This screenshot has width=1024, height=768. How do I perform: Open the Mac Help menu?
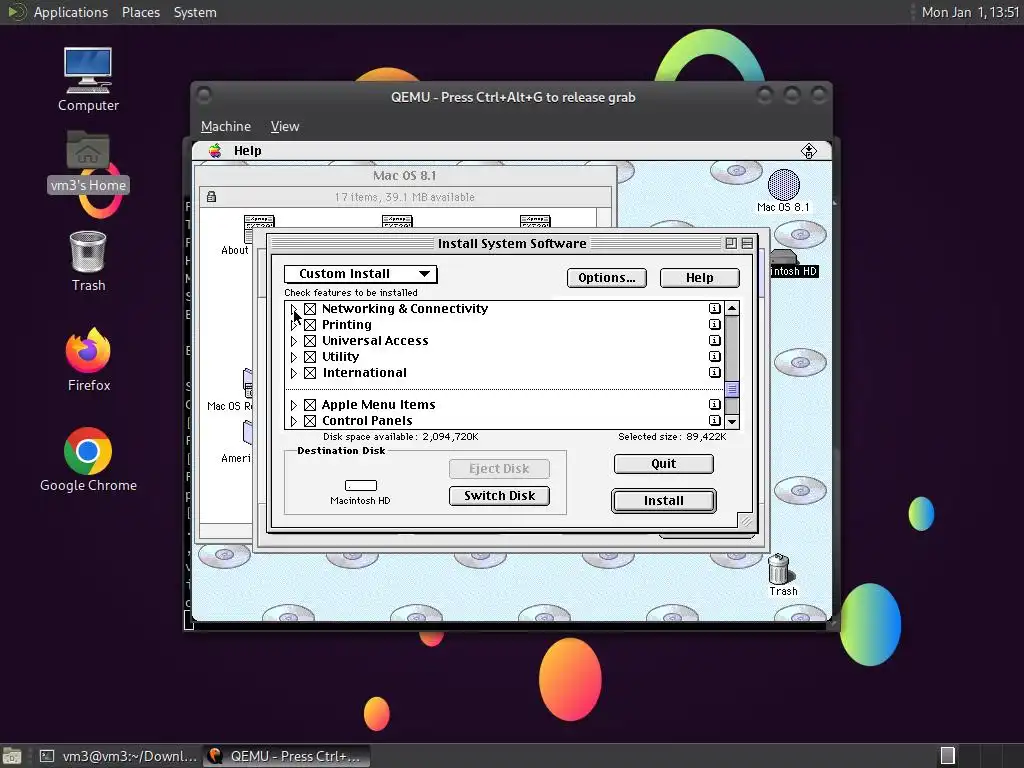pyautogui.click(x=248, y=151)
